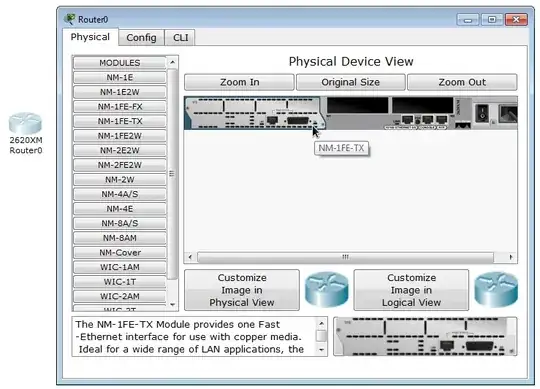Select the NM-4E module
This screenshot has width=540, height=389.
[x=120, y=209]
